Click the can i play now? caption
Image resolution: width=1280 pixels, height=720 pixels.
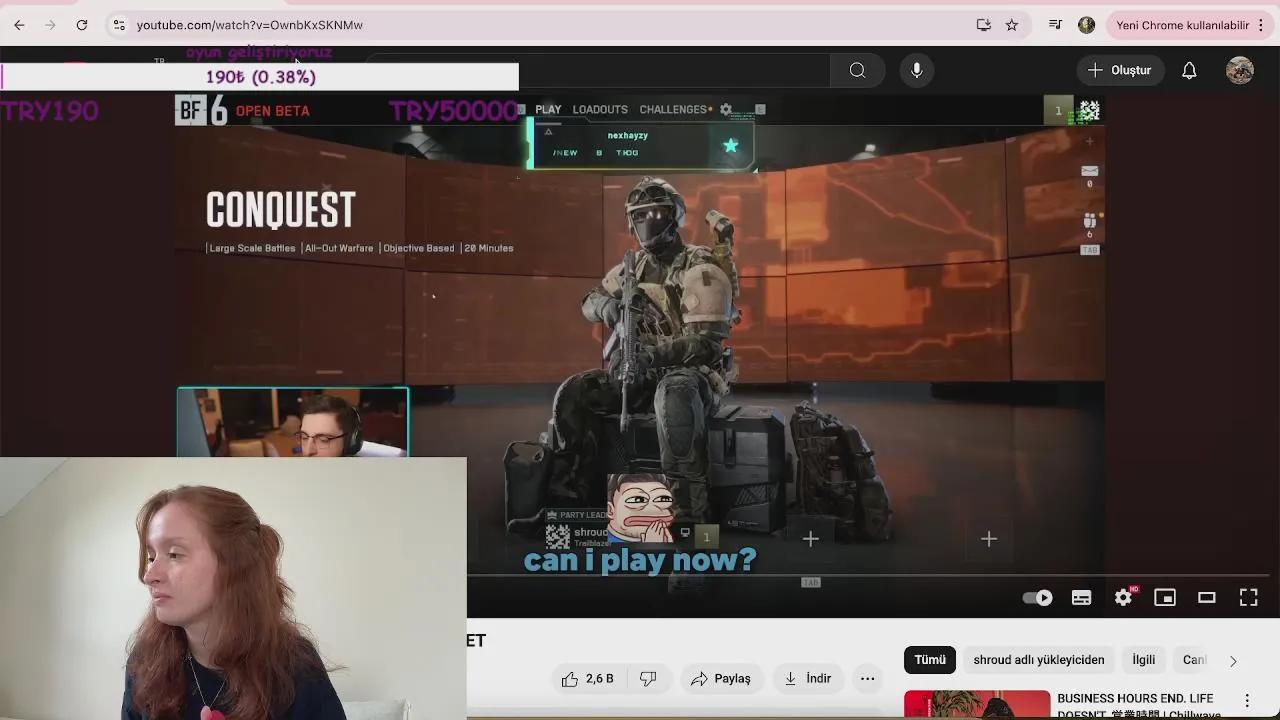pyautogui.click(x=640, y=559)
